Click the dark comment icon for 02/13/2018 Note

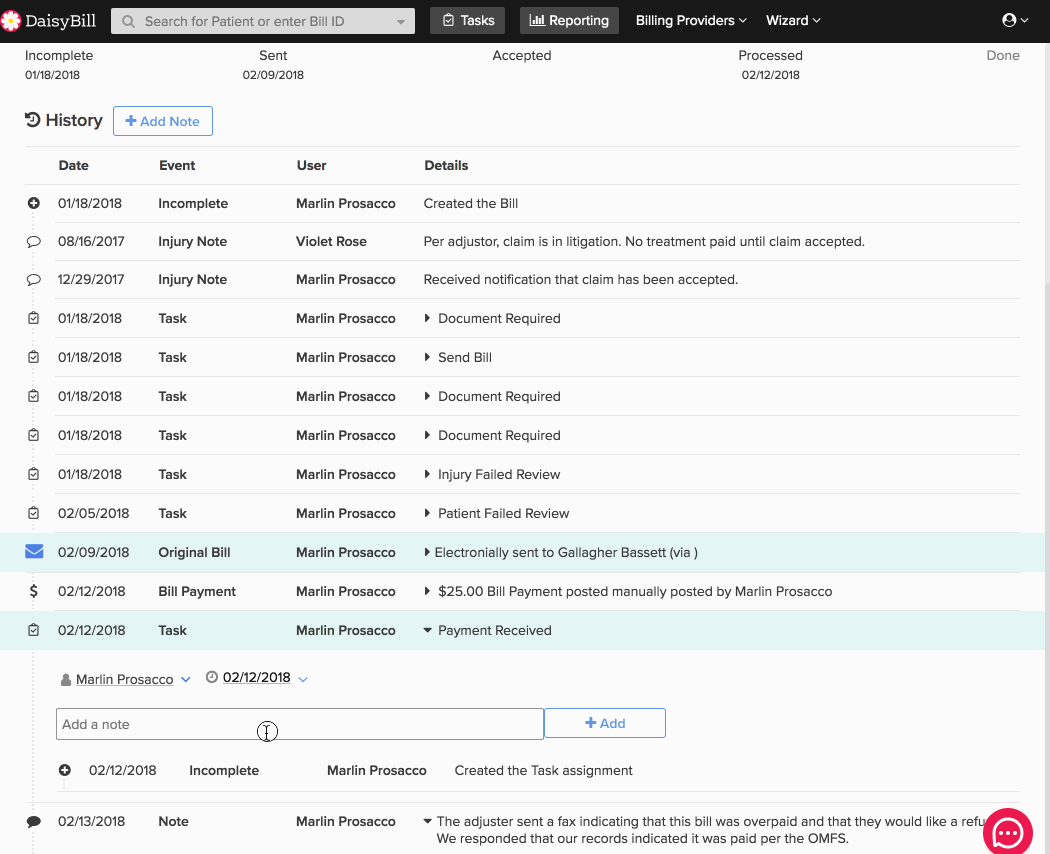[33, 822]
